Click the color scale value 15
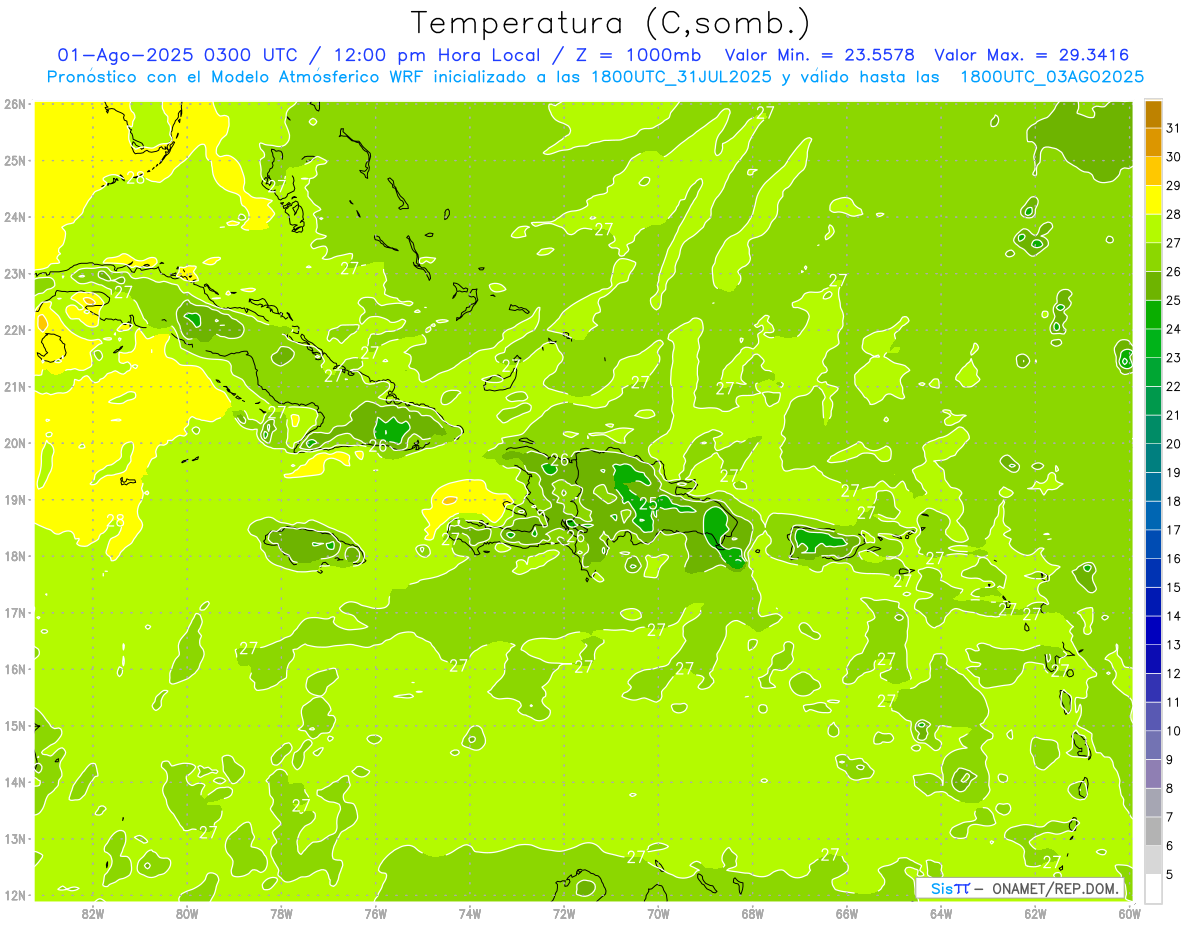The height and width of the screenshot is (927, 1200). 1173,587
